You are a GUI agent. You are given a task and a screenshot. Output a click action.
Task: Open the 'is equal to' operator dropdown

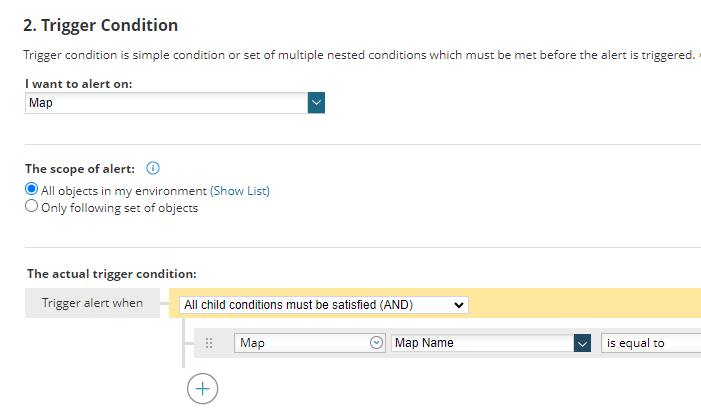[648, 343]
